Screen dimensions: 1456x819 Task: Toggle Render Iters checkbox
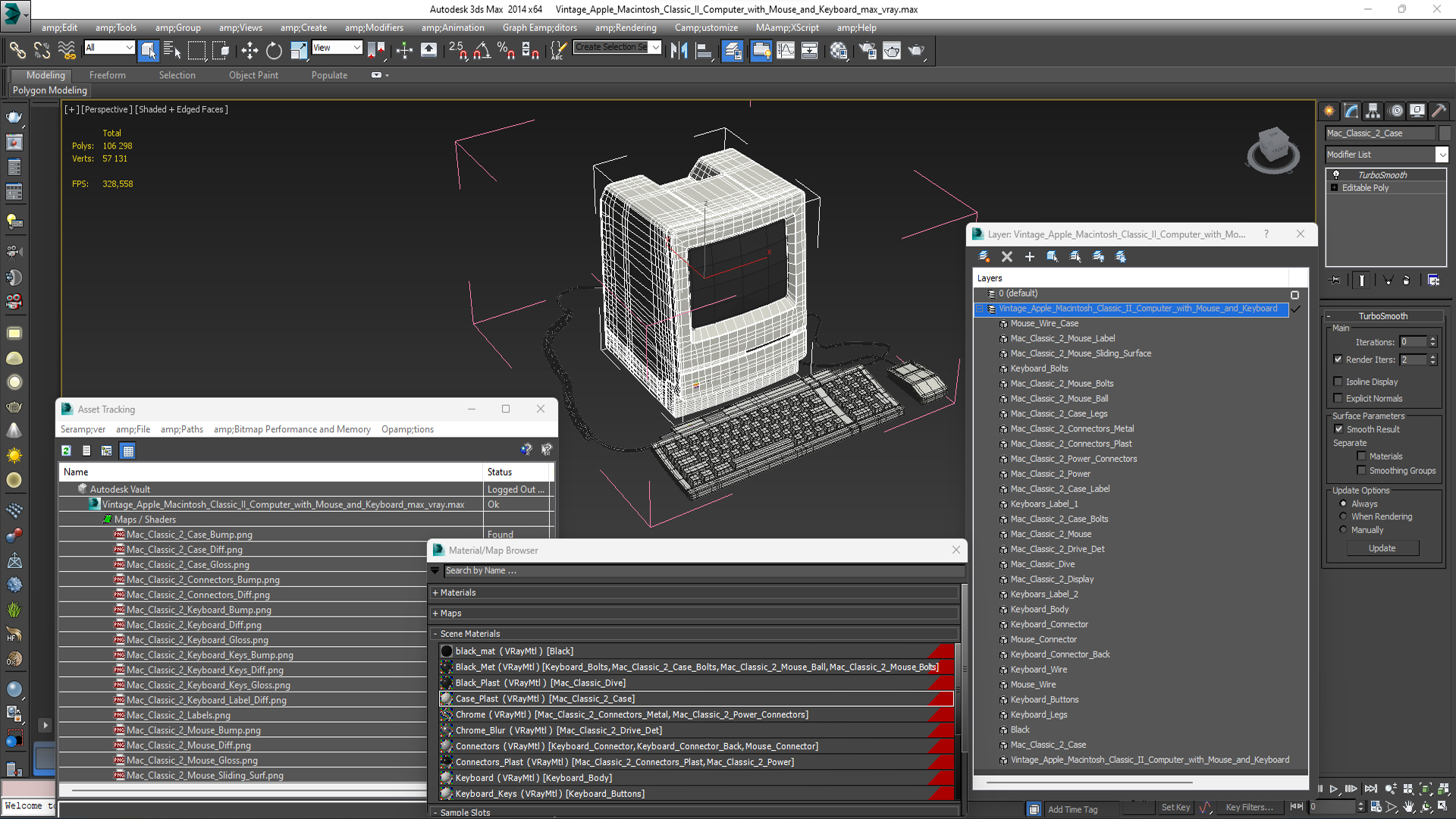click(x=1338, y=359)
